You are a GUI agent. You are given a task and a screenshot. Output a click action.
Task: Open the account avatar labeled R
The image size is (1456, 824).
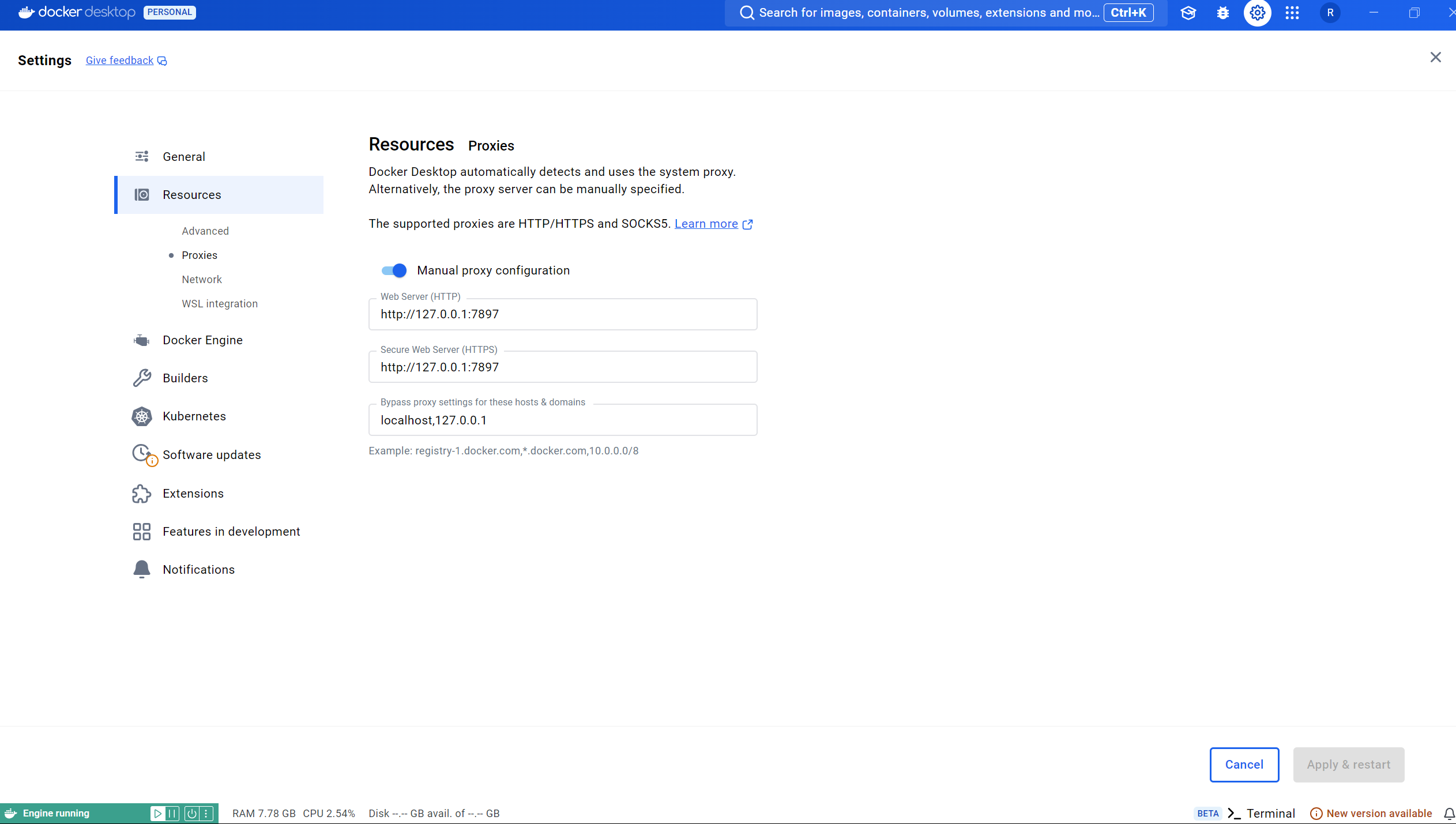(x=1330, y=13)
